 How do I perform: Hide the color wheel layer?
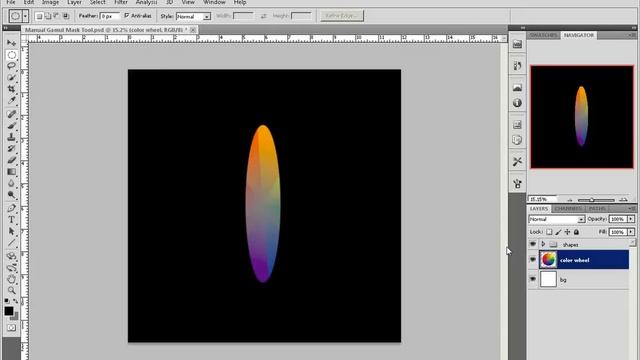pyautogui.click(x=533, y=260)
